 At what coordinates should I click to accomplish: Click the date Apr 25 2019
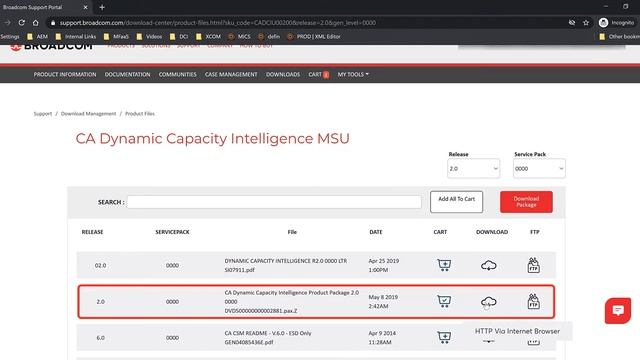tap(384, 261)
